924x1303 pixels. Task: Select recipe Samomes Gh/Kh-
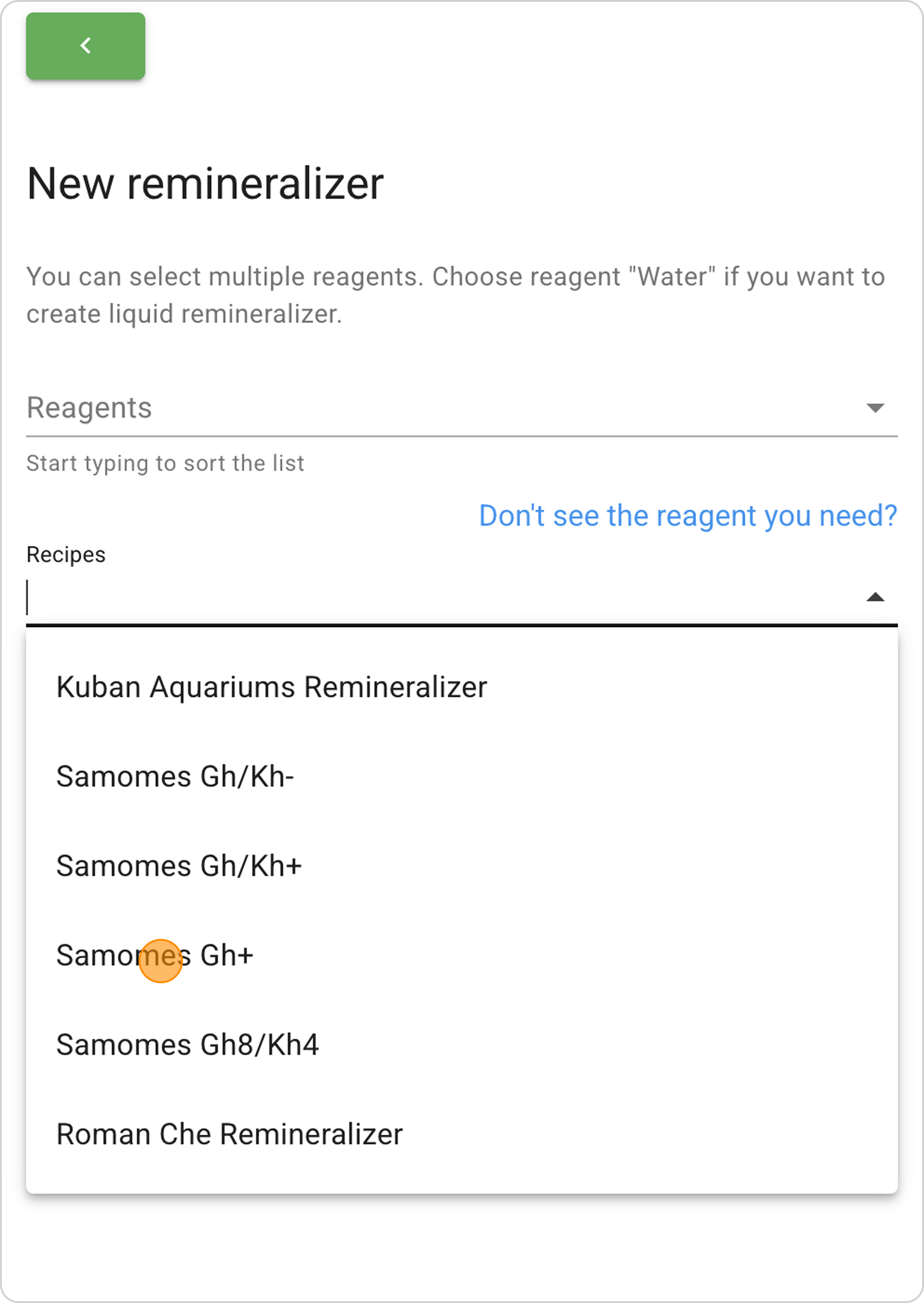[x=175, y=775]
